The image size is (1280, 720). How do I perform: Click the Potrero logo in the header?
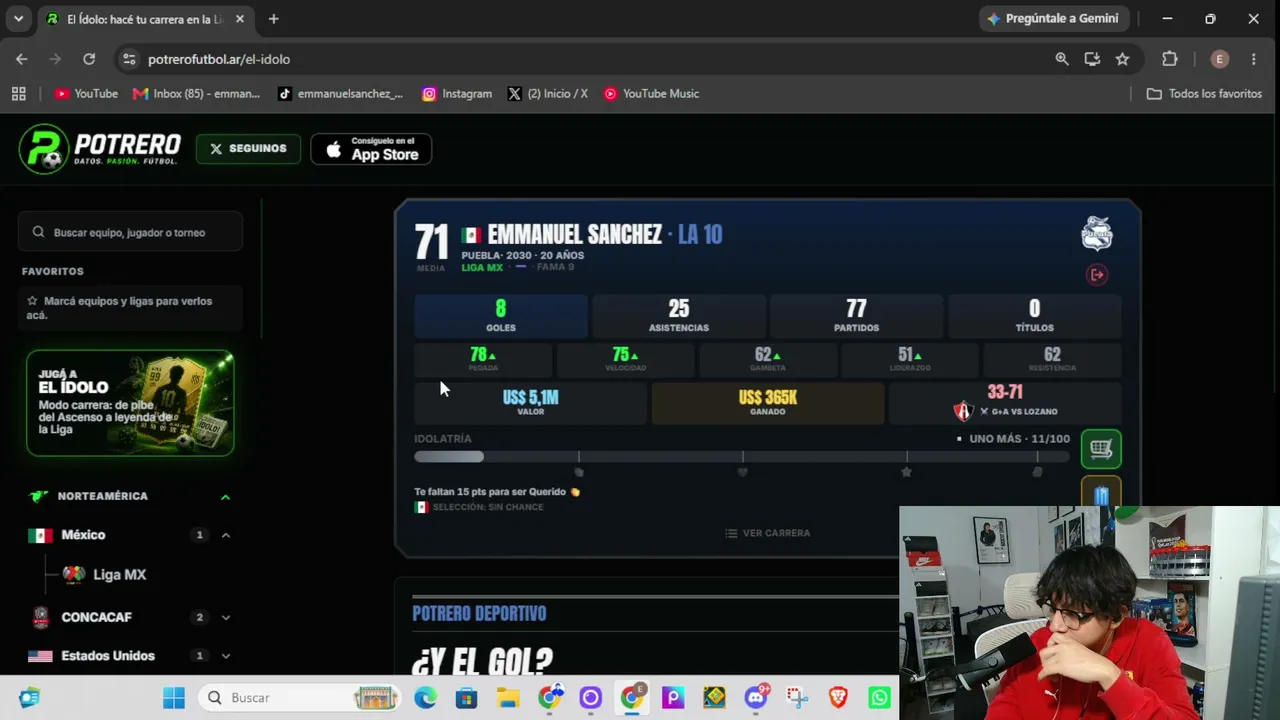coord(100,149)
